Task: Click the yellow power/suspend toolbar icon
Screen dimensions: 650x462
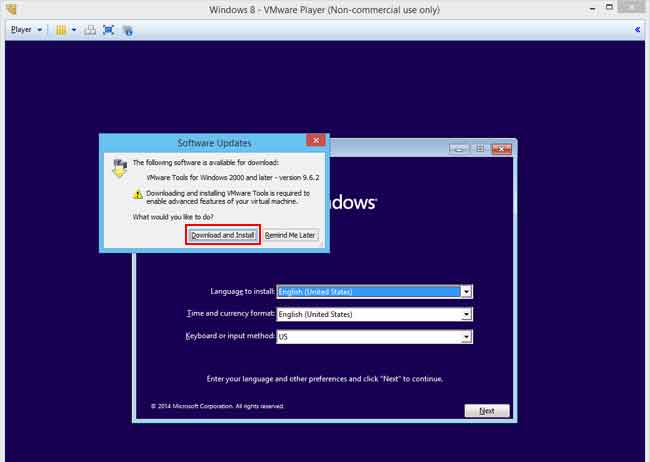Action: (60, 30)
